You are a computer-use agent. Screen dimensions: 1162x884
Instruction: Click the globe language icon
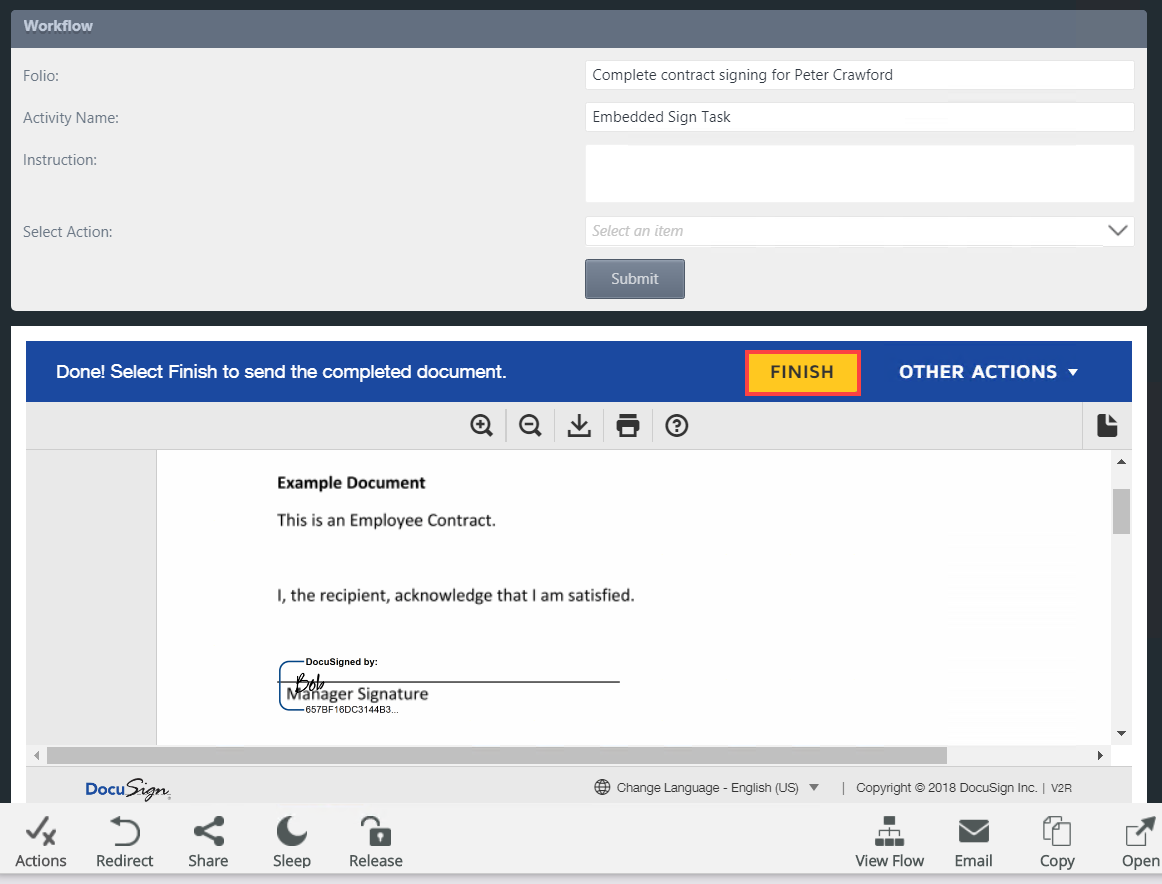coord(602,787)
